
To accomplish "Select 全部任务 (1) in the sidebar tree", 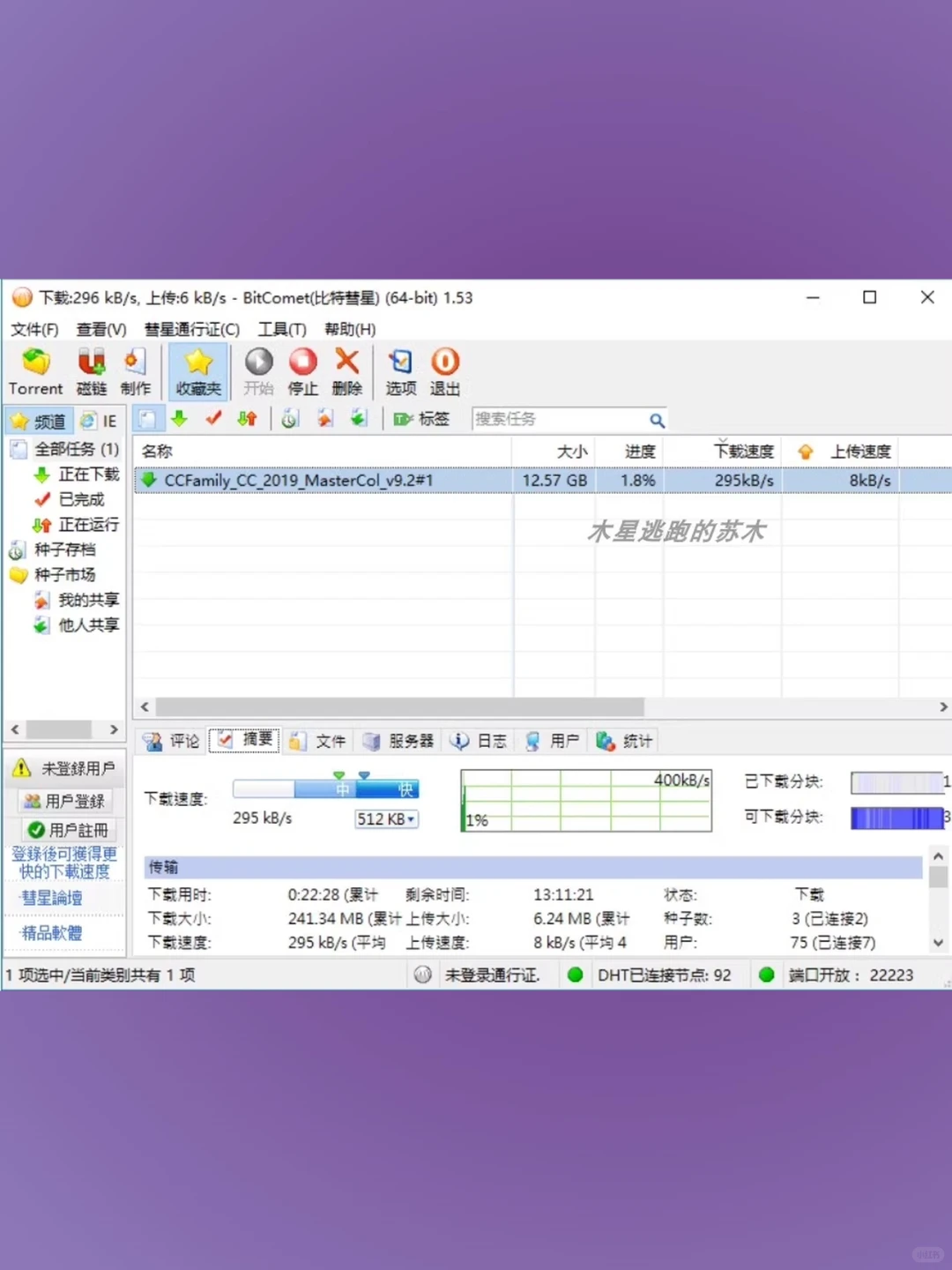I will click(66, 449).
